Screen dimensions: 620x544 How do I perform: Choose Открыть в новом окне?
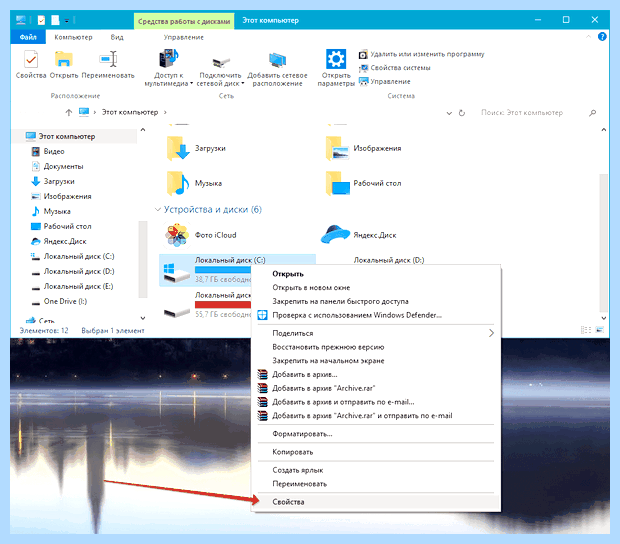click(311, 288)
